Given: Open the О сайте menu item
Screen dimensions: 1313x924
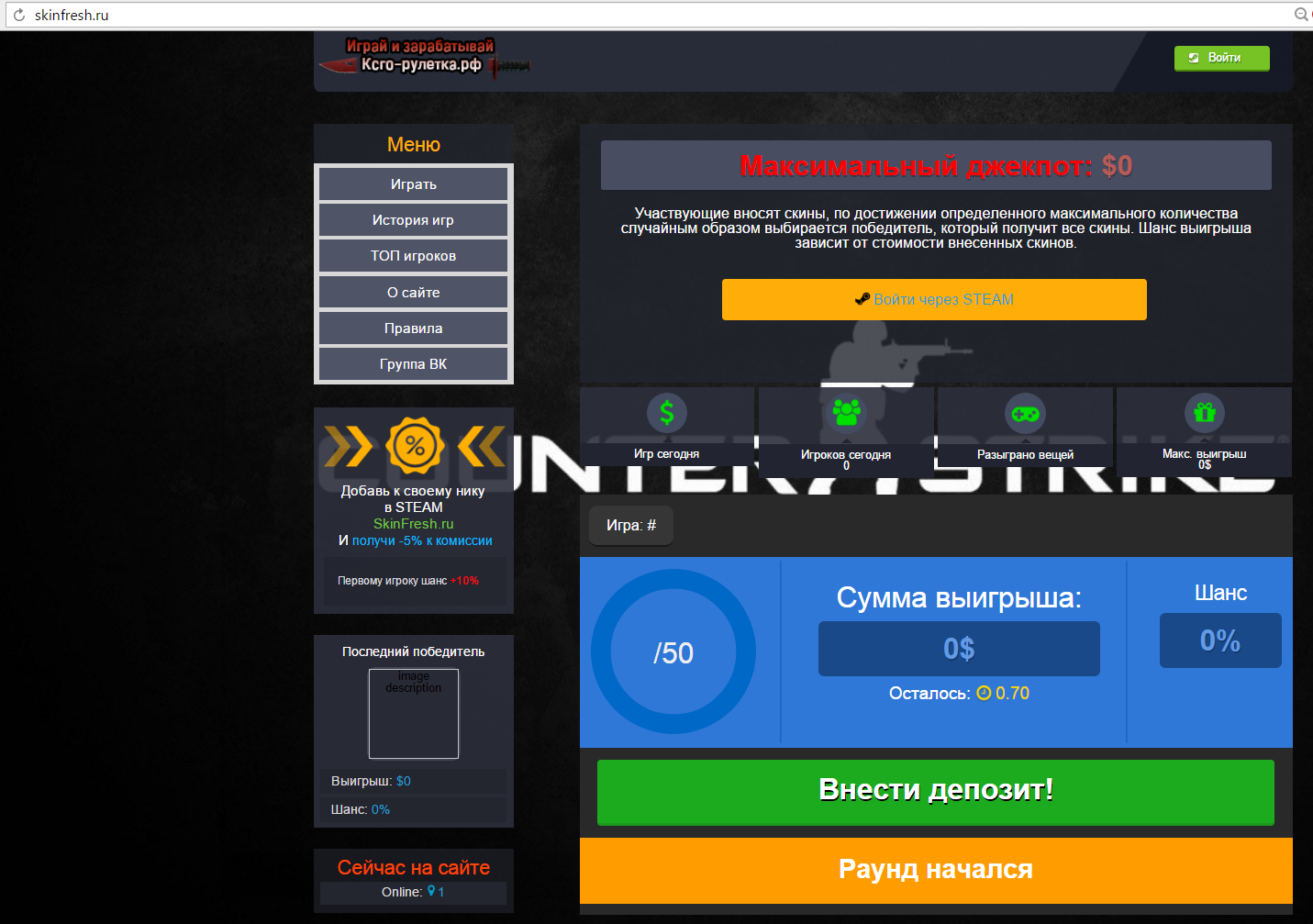Looking at the screenshot, I should click(413, 293).
